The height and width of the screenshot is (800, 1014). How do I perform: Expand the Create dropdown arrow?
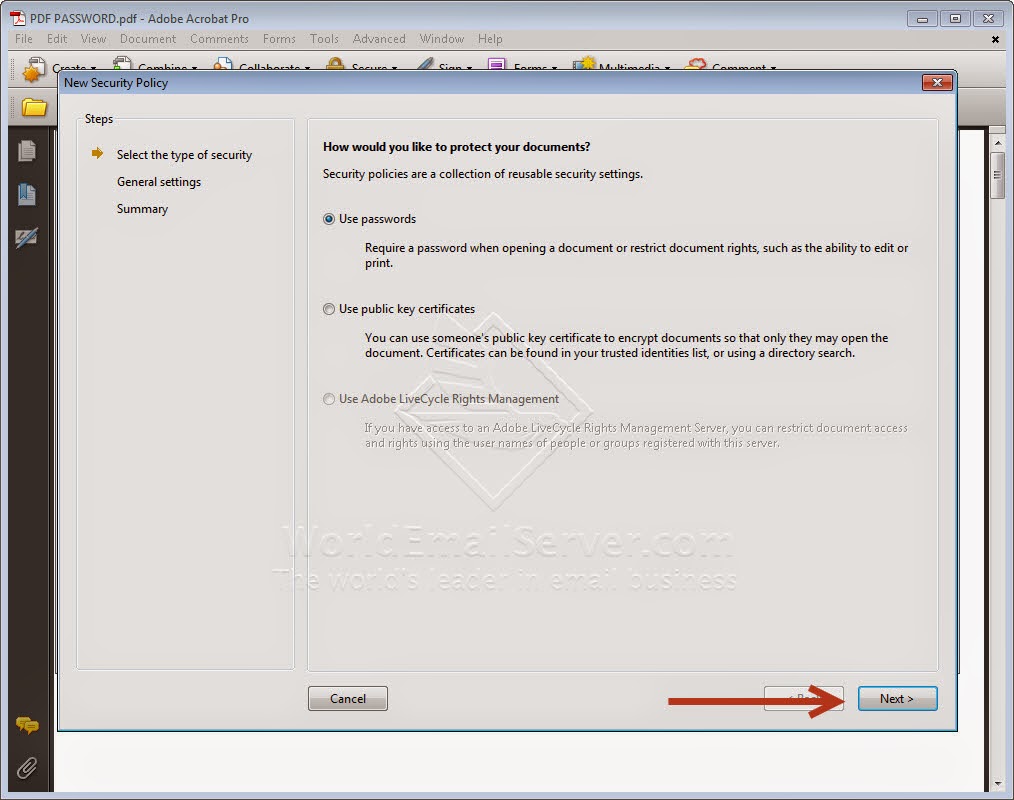pos(93,68)
